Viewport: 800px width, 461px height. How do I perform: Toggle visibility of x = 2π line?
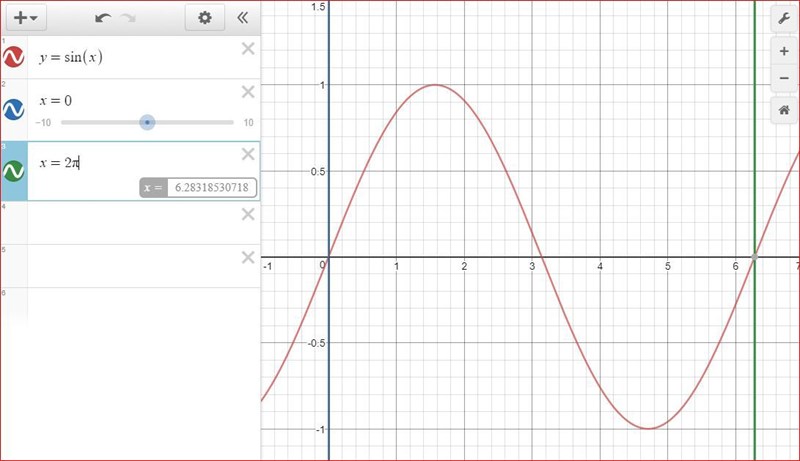pos(14,171)
